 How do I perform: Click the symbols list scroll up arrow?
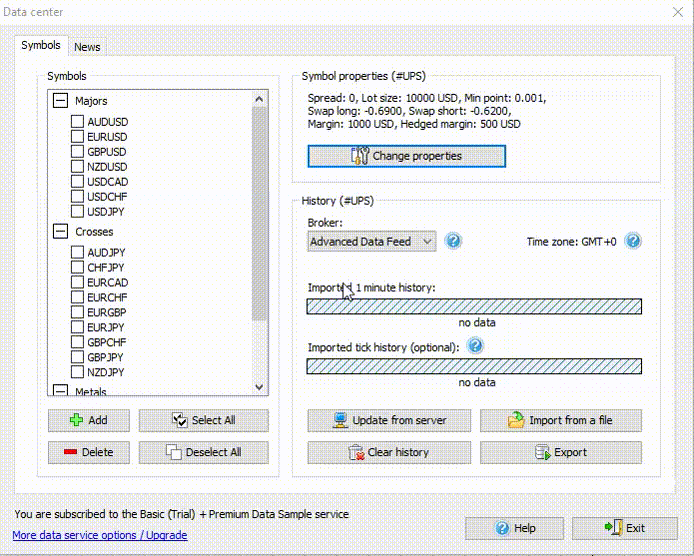[x=259, y=99]
